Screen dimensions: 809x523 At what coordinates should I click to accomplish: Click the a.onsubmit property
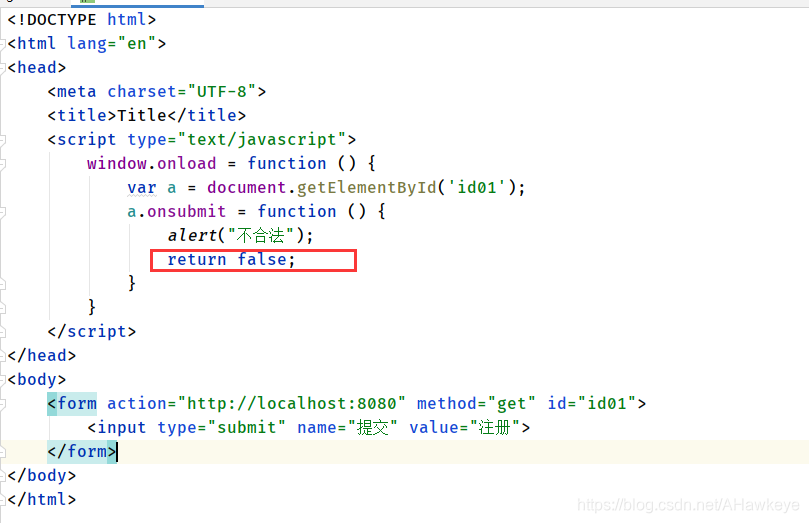pos(176,211)
